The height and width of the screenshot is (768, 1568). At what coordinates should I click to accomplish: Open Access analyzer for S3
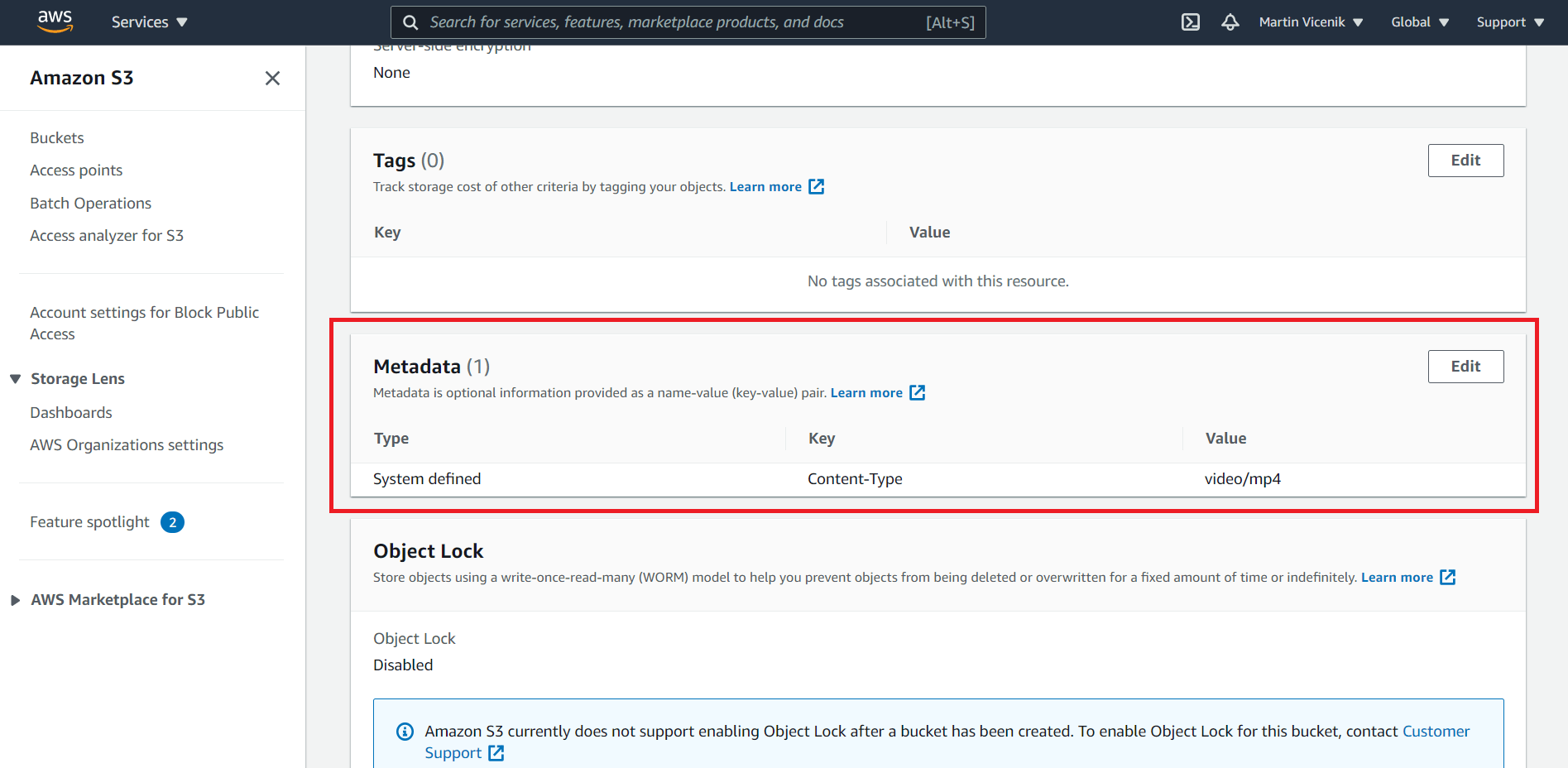point(107,235)
